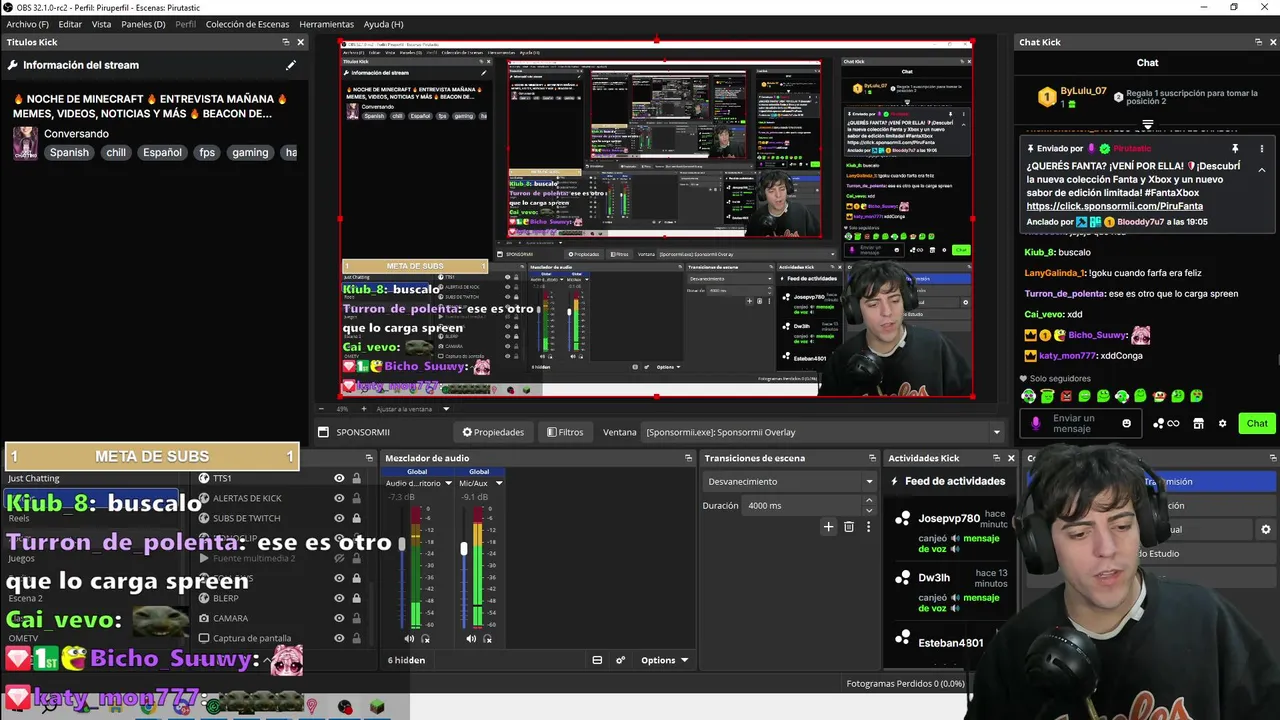Toggle visibility of BLERP source
Image resolution: width=1280 pixels, height=720 pixels.
pyautogui.click(x=339, y=598)
